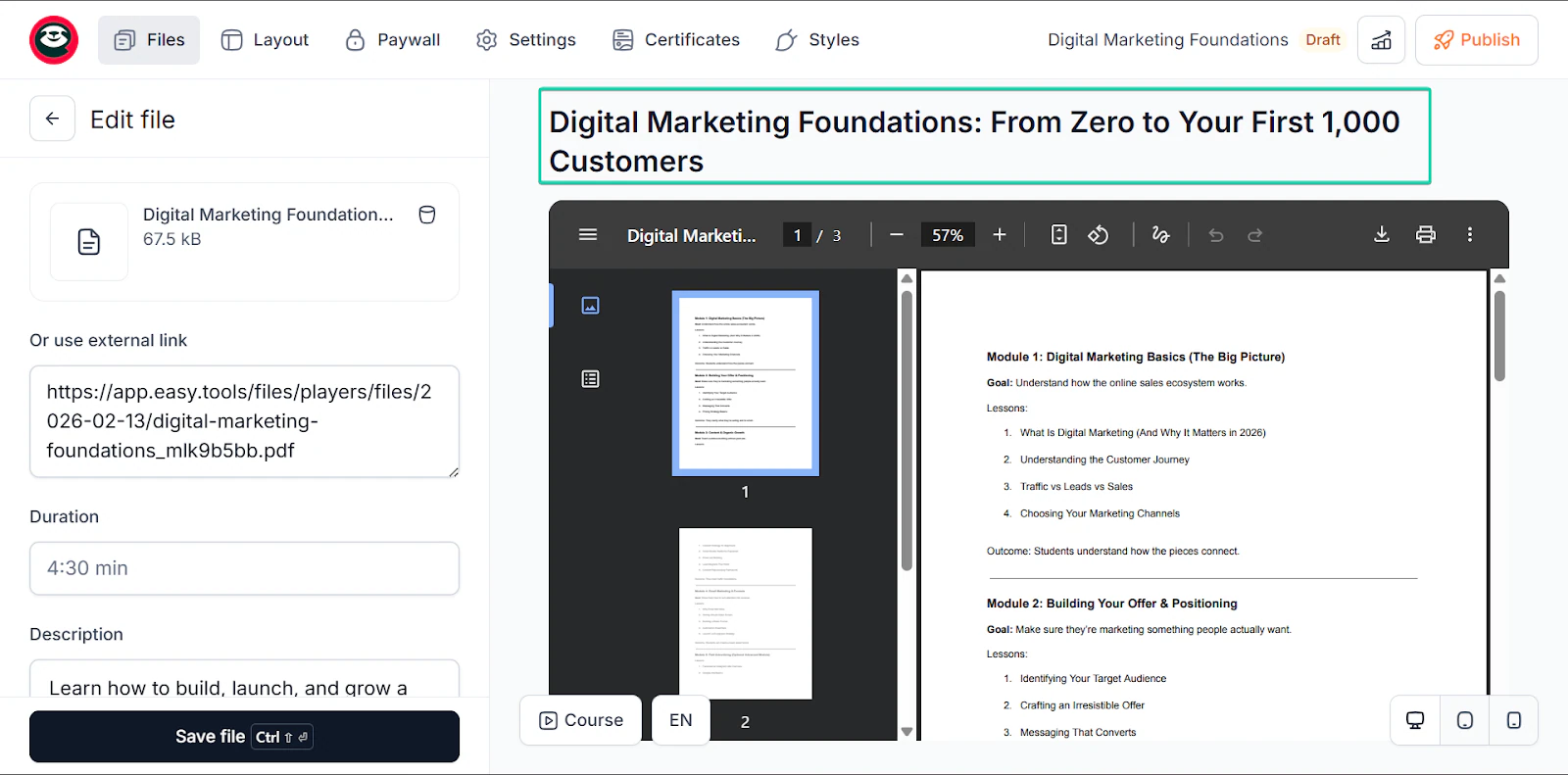
Task: Open the analytics chart icon near Publish
Action: pyautogui.click(x=1381, y=40)
